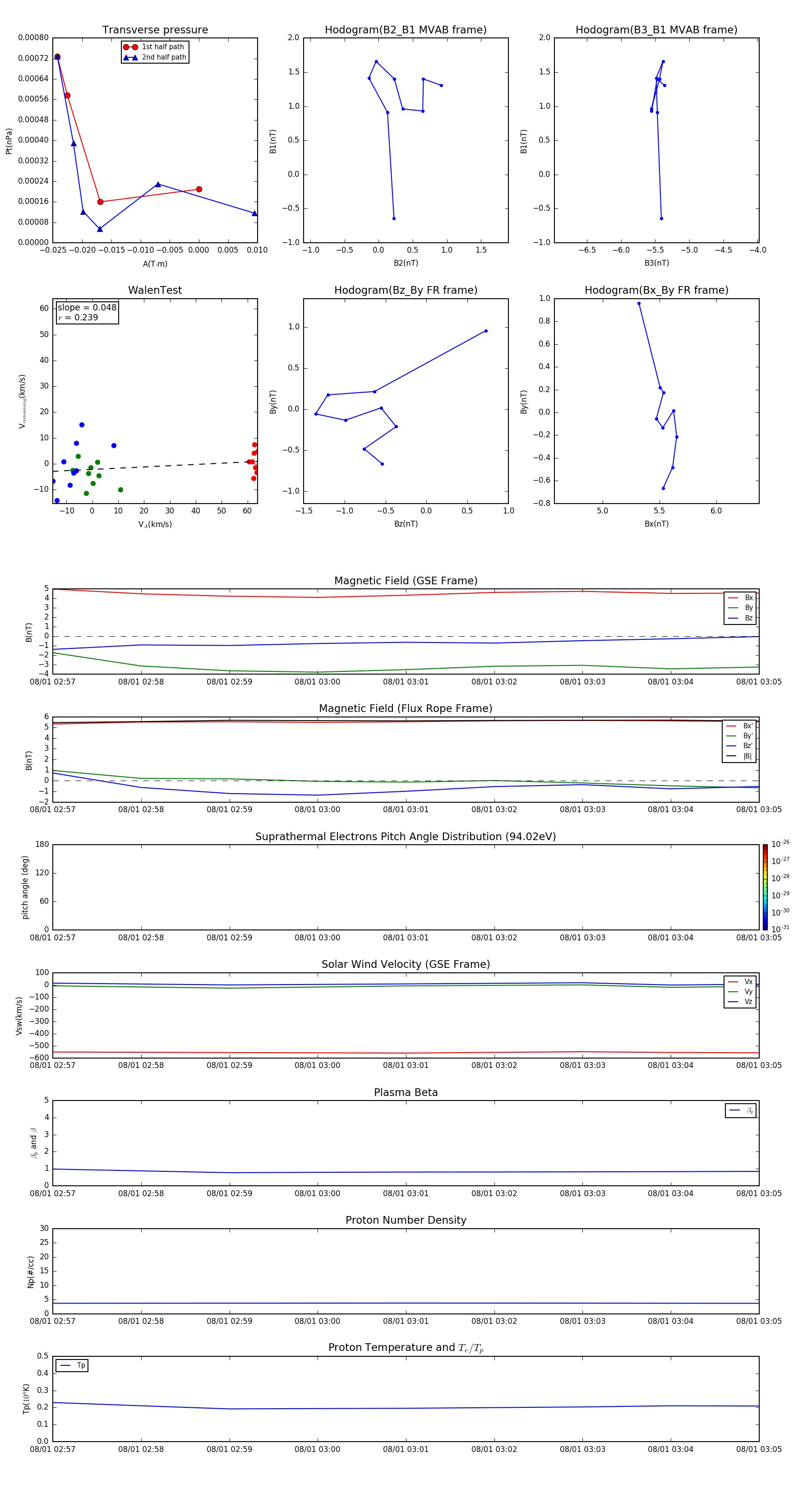Click the 0.00080 tick on Pt axis
Viewport: 812px width, 1489px height.
pos(33,37)
